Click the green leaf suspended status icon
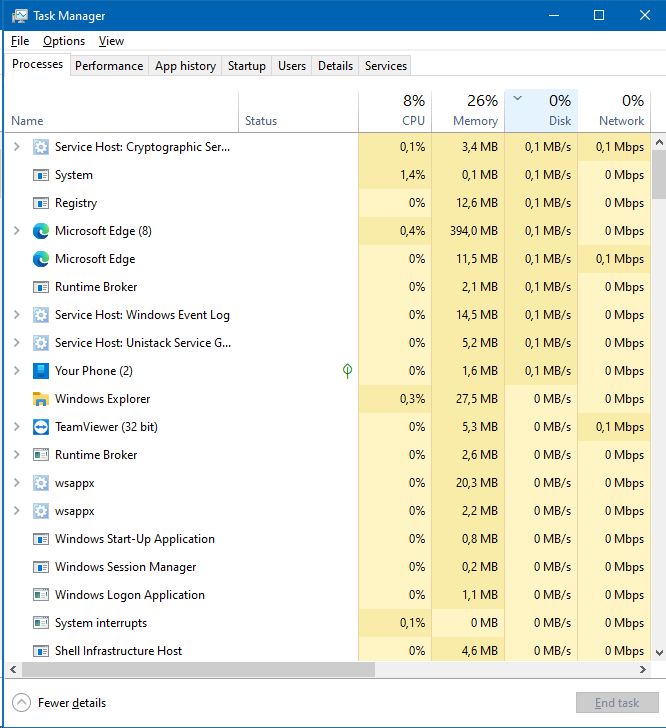The image size is (666, 728). coord(347,370)
